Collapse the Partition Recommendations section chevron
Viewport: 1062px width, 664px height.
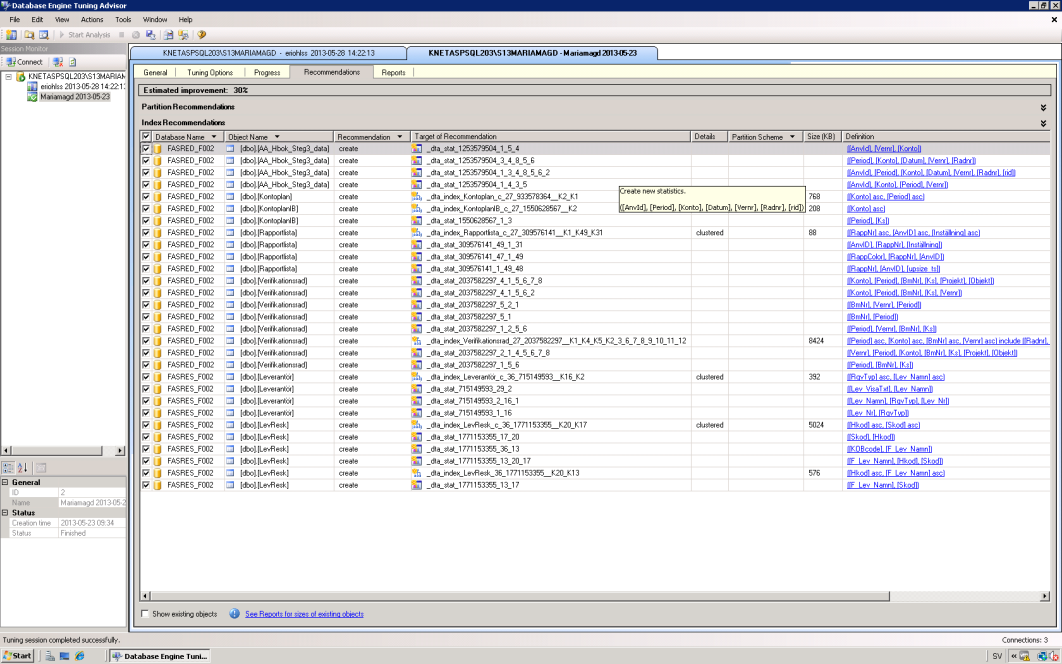click(1043, 107)
